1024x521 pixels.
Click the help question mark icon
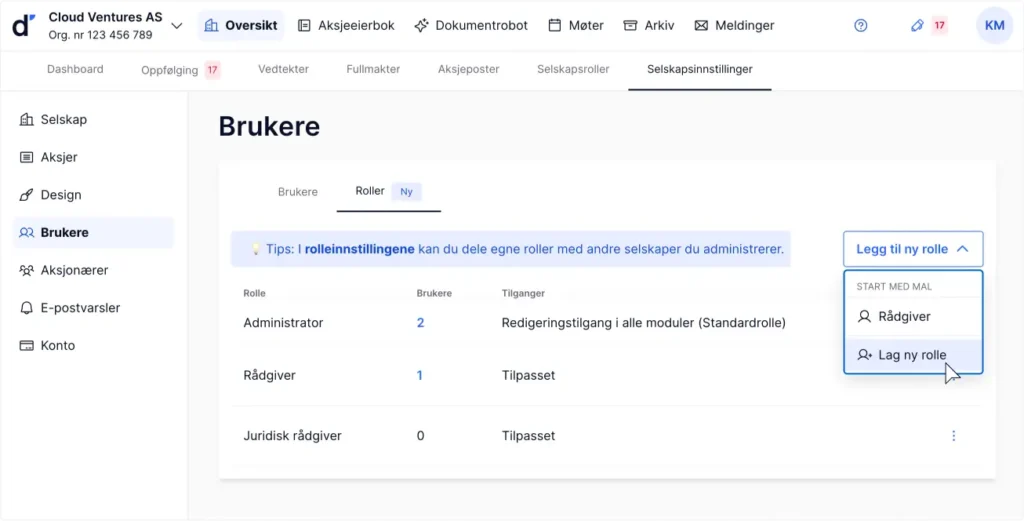pyautogui.click(x=861, y=26)
